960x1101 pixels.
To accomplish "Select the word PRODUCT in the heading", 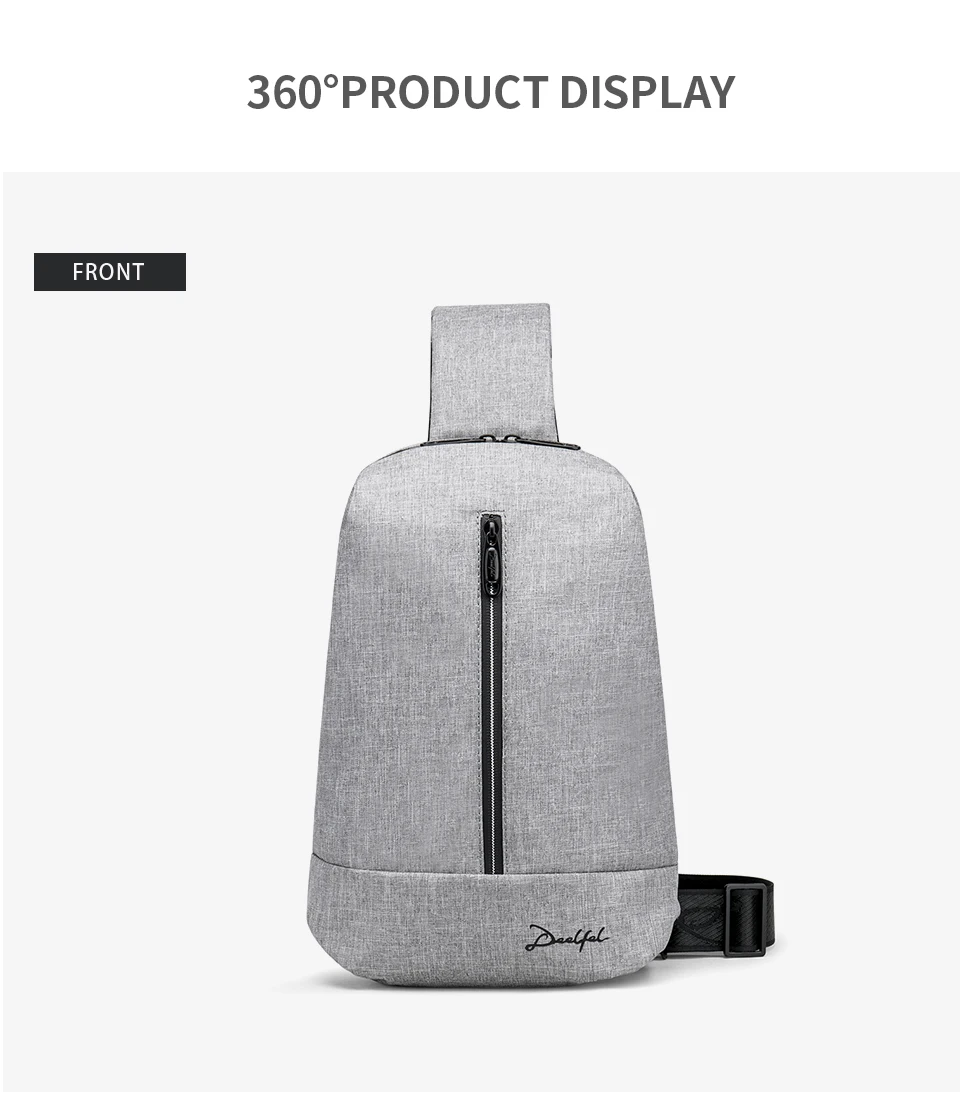I will [x=444, y=92].
